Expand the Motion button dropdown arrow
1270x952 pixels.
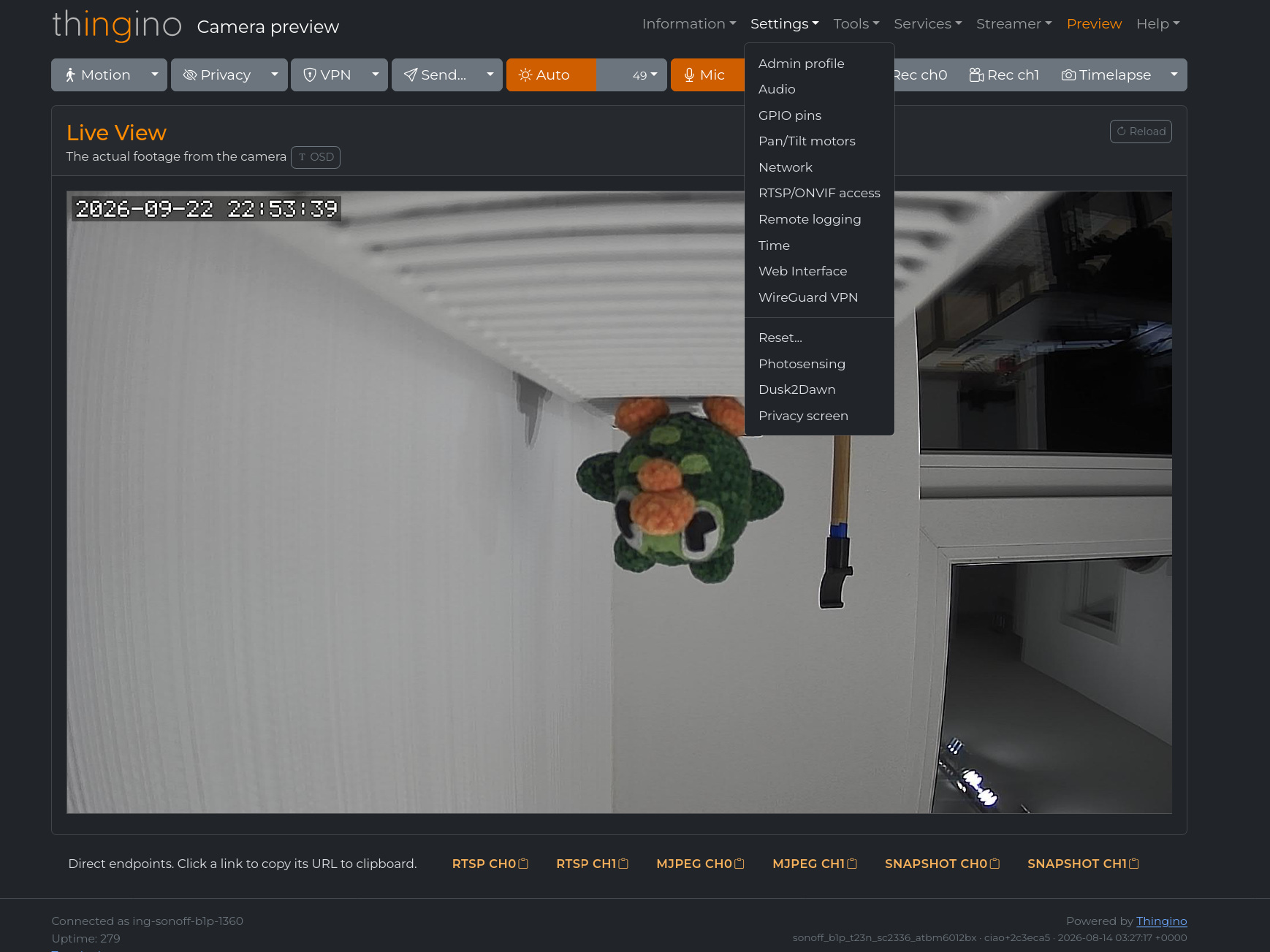pos(155,75)
